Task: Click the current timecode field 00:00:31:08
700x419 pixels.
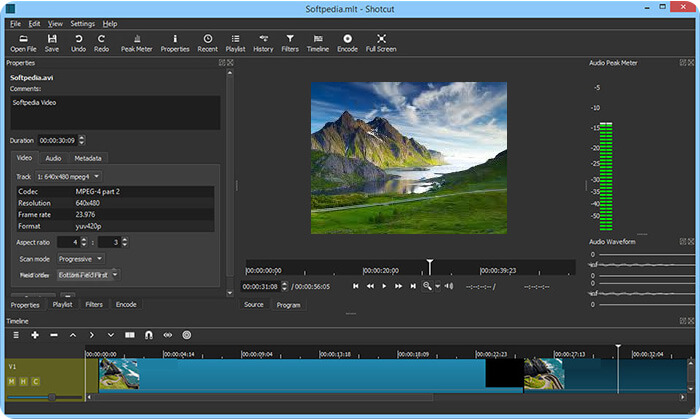Action: click(260, 286)
